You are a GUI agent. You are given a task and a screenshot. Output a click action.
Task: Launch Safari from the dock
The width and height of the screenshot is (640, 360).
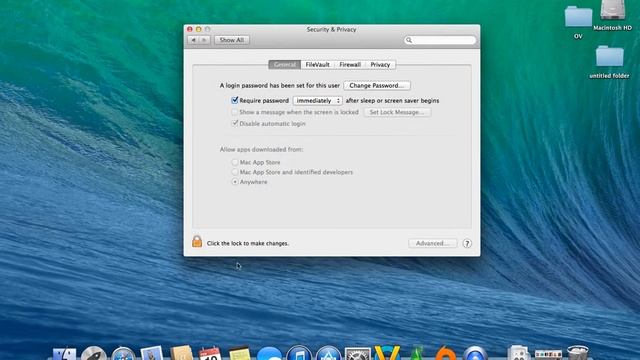point(123,353)
